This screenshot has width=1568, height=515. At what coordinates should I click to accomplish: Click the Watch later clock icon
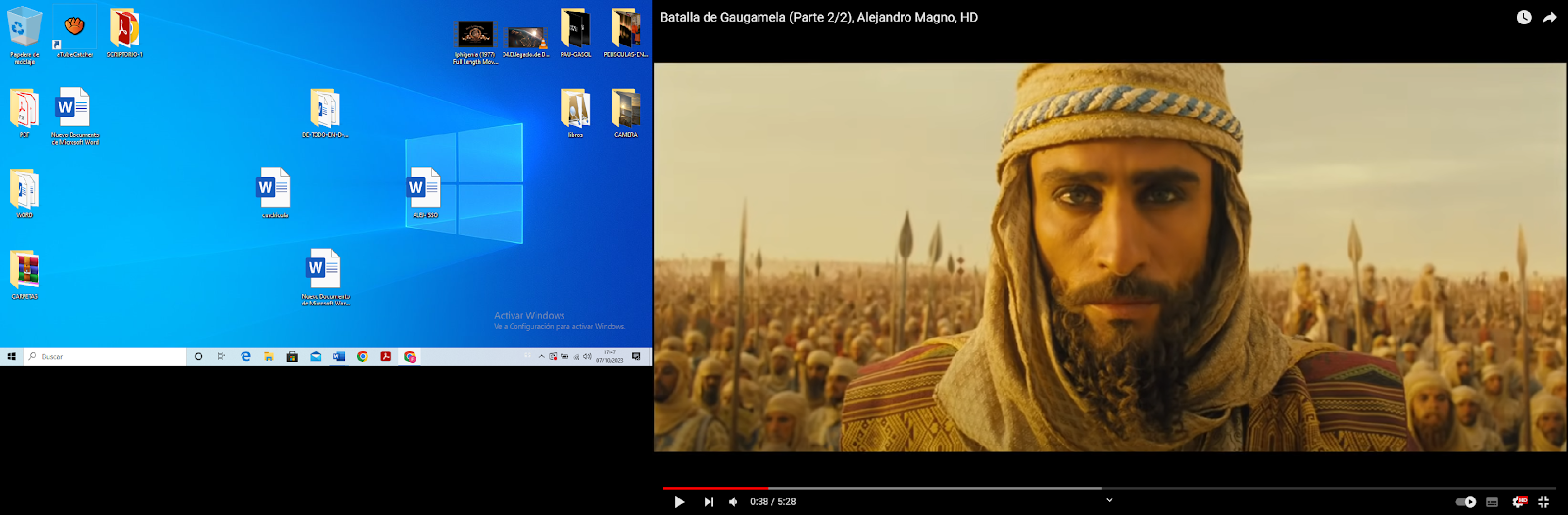[x=1524, y=18]
